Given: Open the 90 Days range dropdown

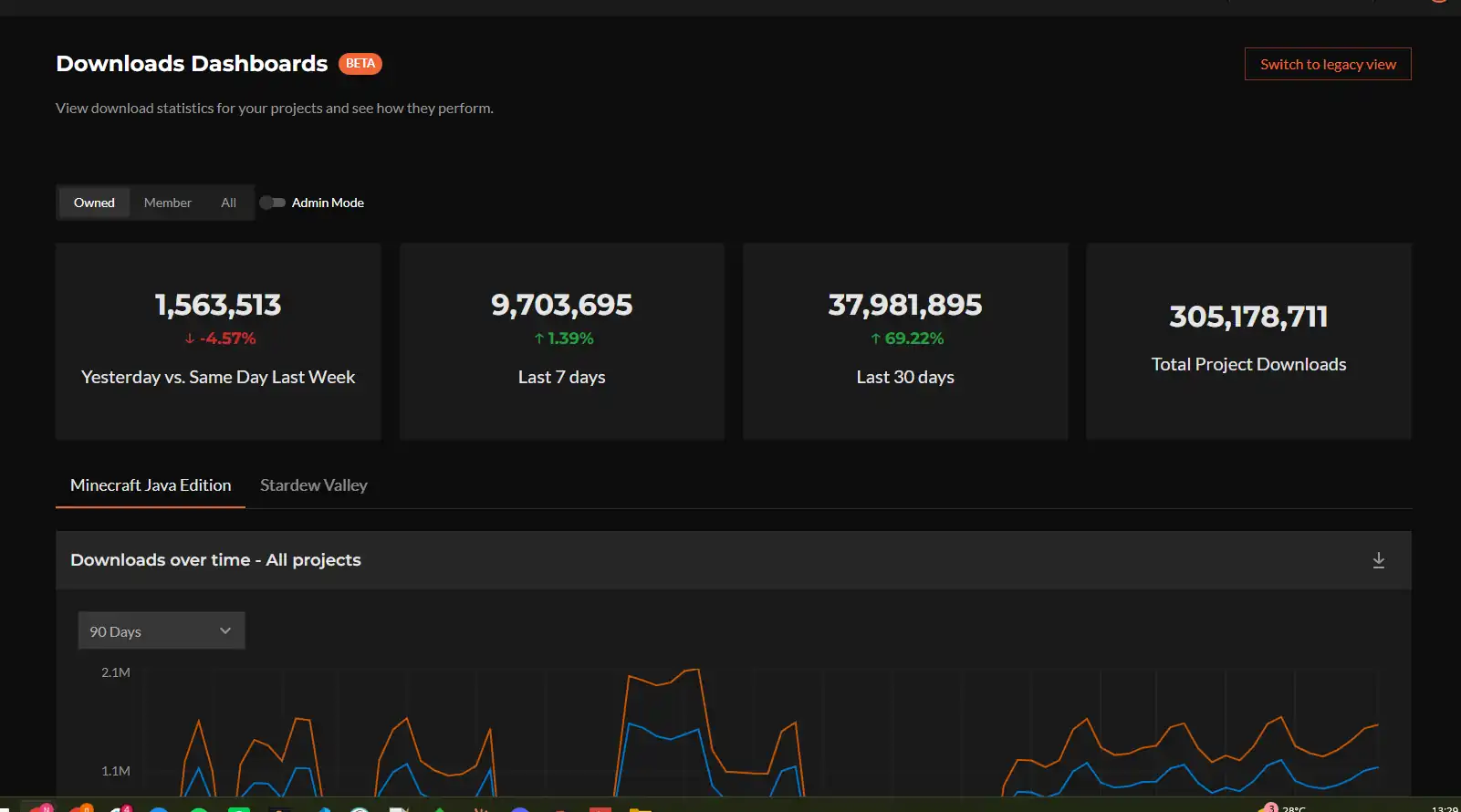Looking at the screenshot, I should (x=162, y=630).
